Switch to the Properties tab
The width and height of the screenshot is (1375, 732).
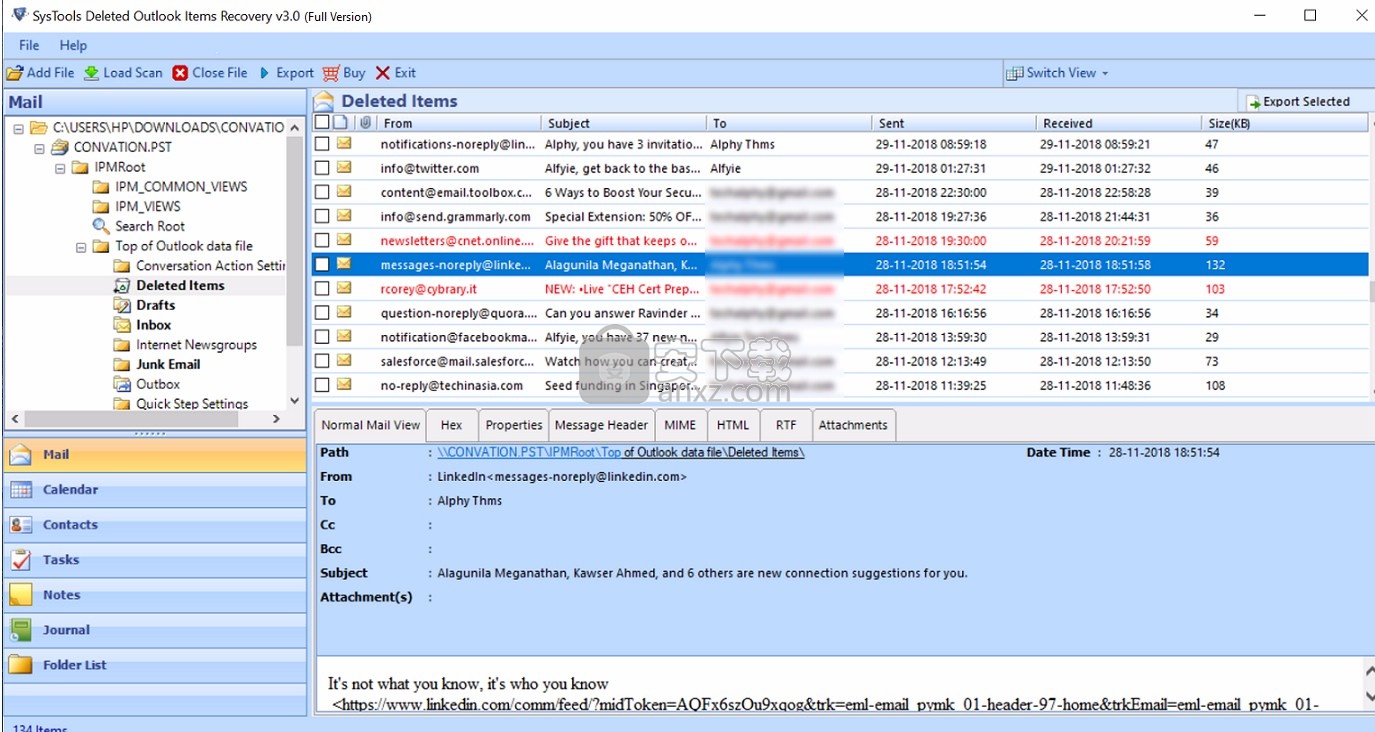514,425
